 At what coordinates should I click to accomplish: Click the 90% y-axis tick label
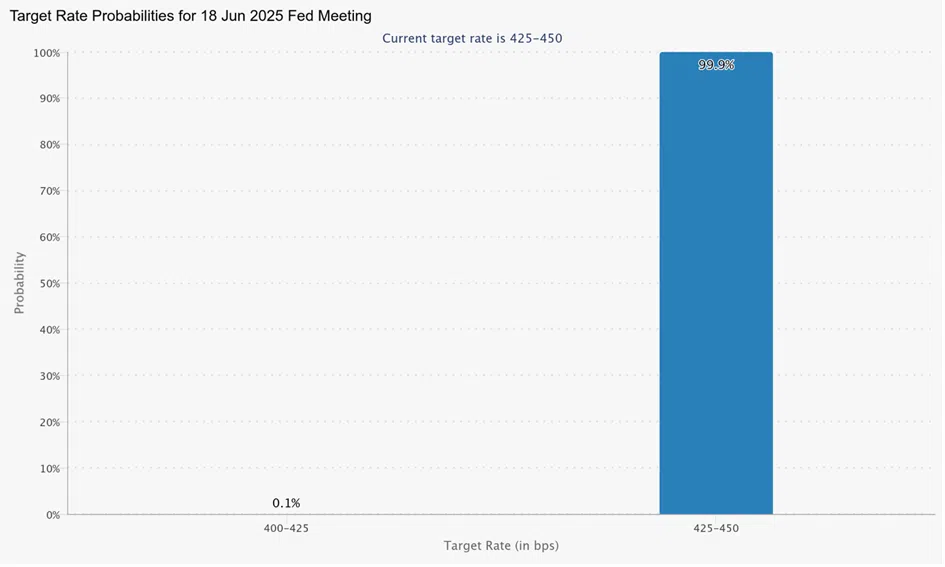click(x=50, y=98)
